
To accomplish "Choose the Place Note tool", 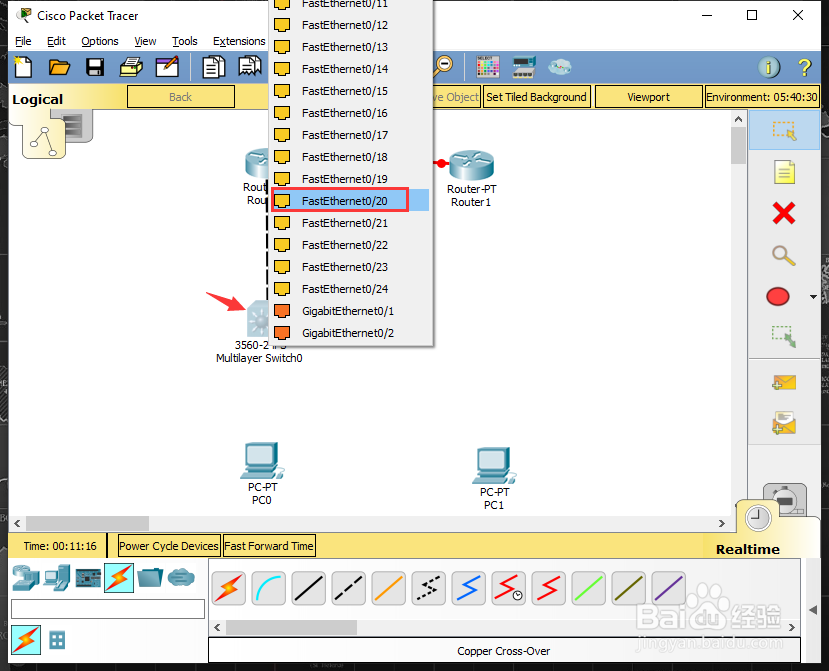I will coord(784,172).
